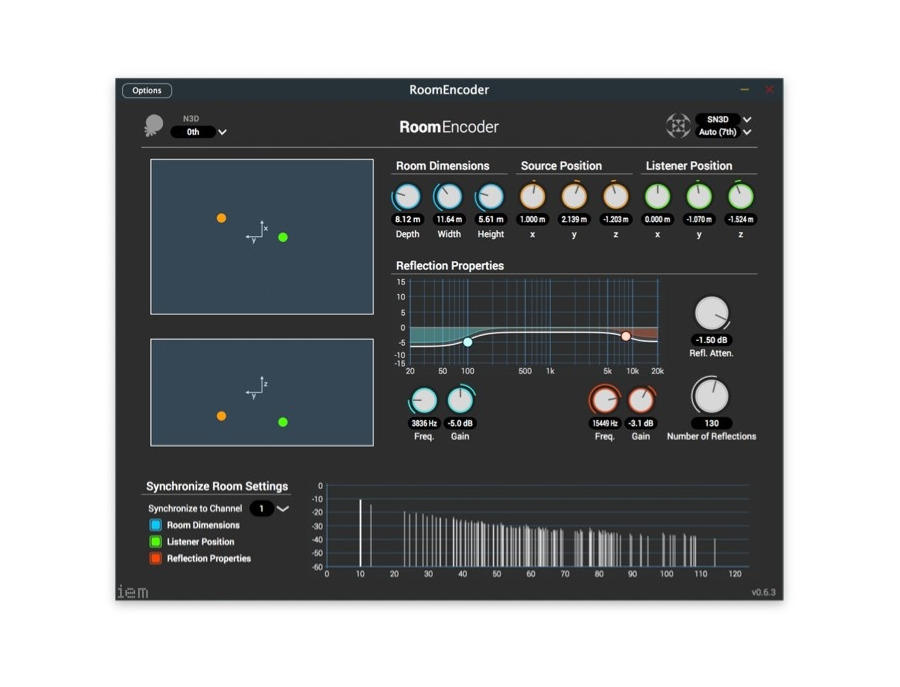Click the Source Position x knob

[x=533, y=197]
